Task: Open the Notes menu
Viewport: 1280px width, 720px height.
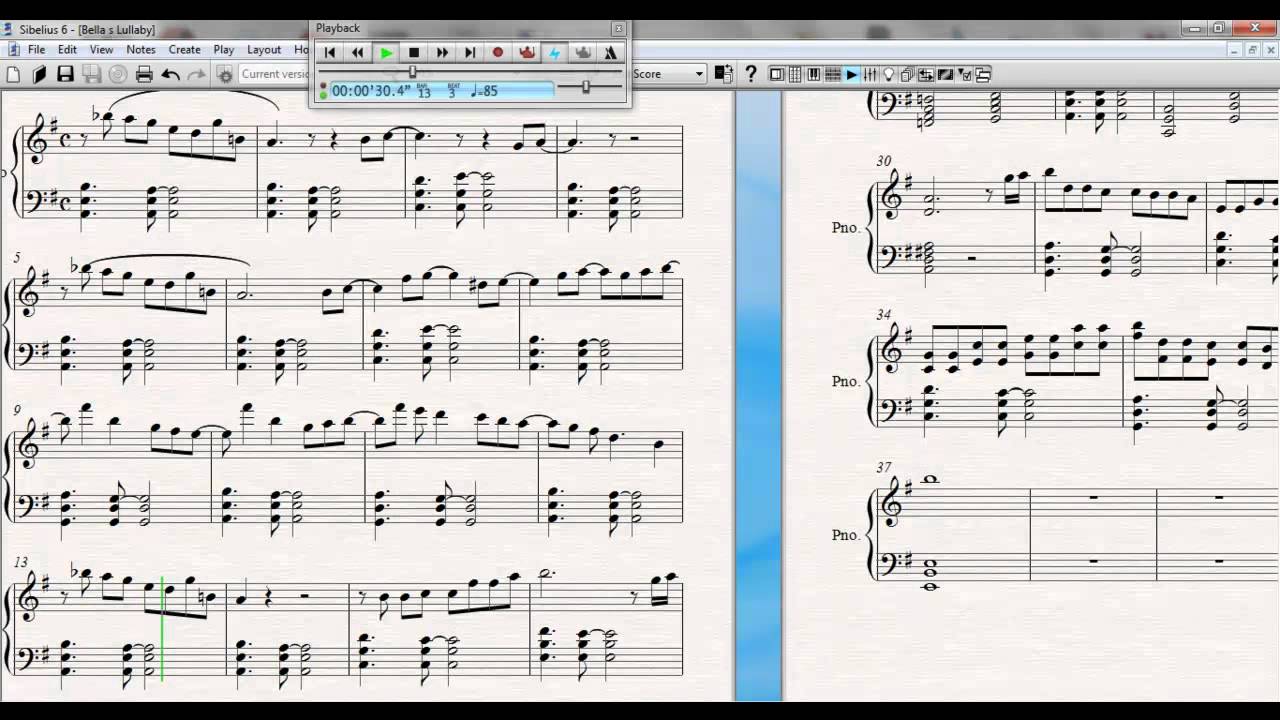Action: 141,49
